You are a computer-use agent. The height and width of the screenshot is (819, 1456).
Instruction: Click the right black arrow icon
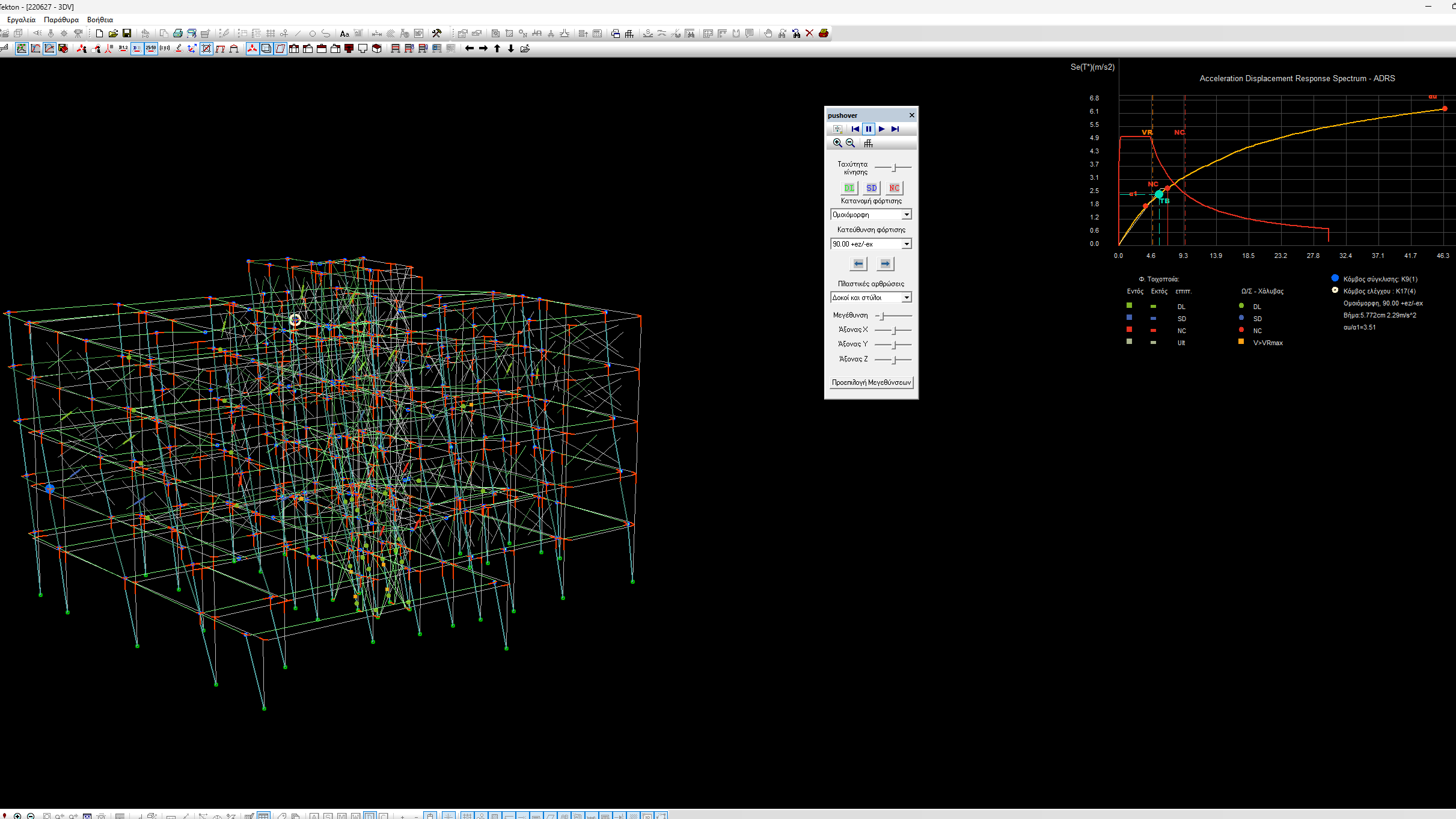(x=483, y=49)
